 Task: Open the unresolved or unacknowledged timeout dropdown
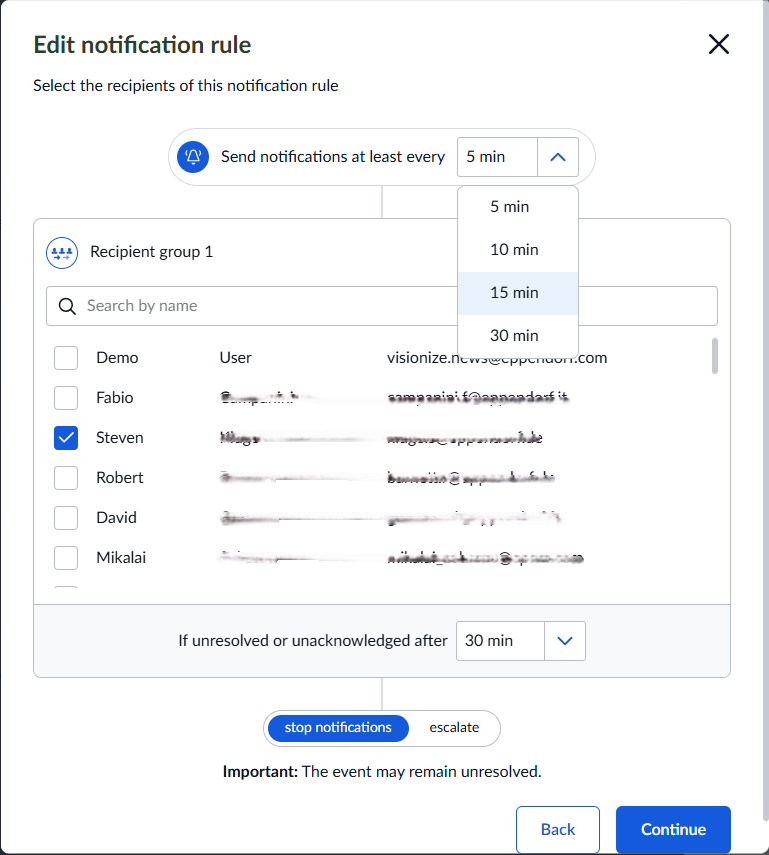565,641
